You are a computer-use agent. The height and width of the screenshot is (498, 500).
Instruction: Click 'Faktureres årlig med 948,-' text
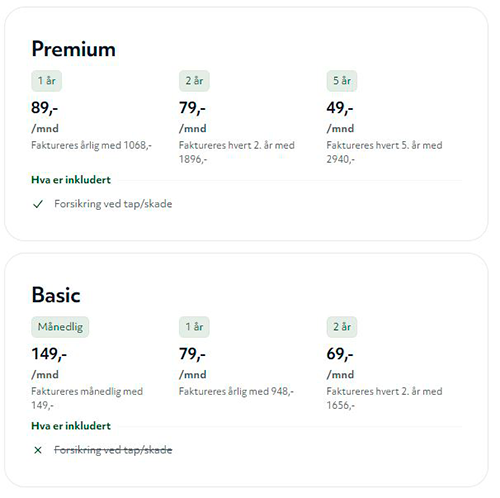point(236,392)
